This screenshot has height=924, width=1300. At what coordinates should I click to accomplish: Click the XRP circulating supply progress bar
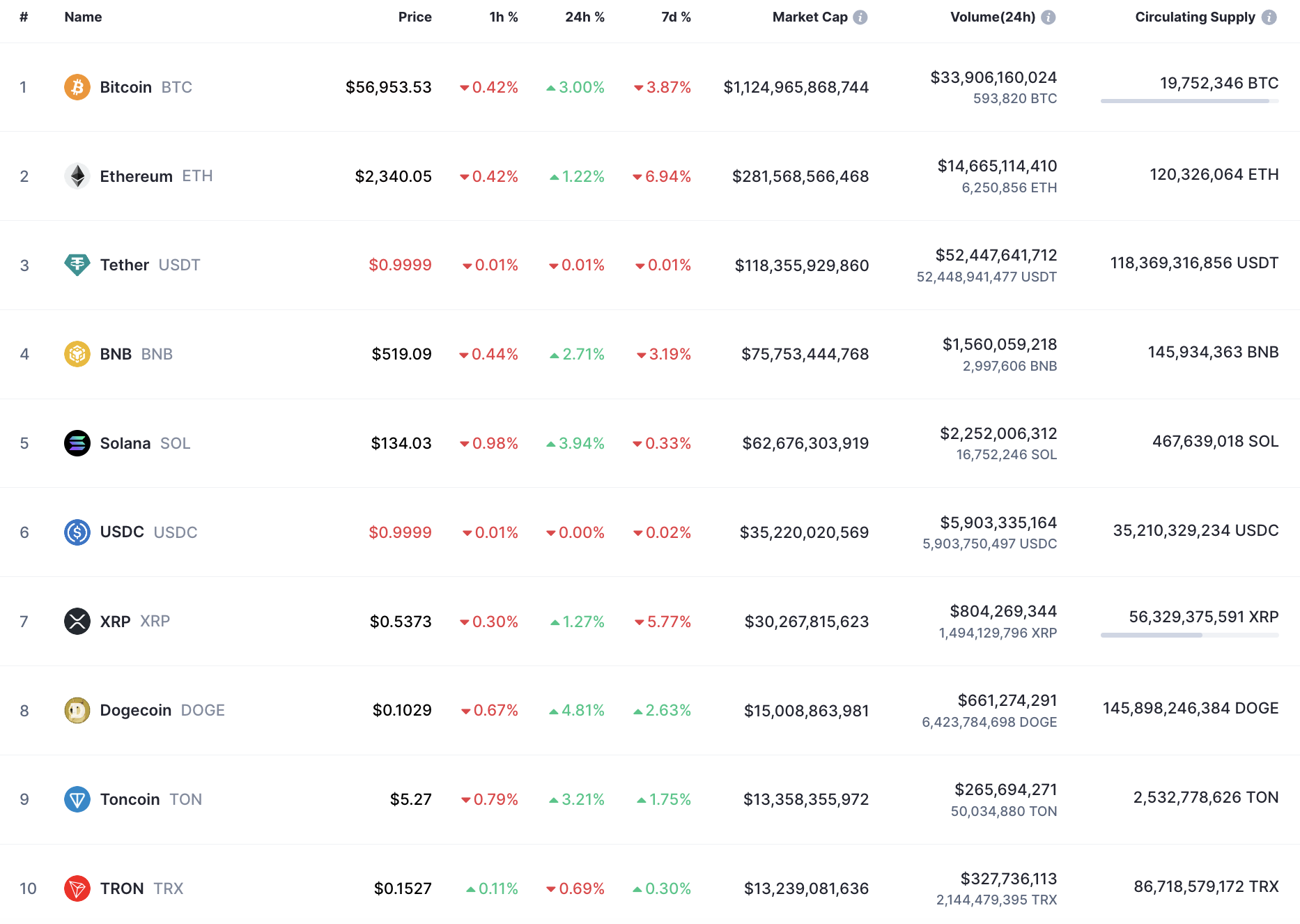(1189, 635)
